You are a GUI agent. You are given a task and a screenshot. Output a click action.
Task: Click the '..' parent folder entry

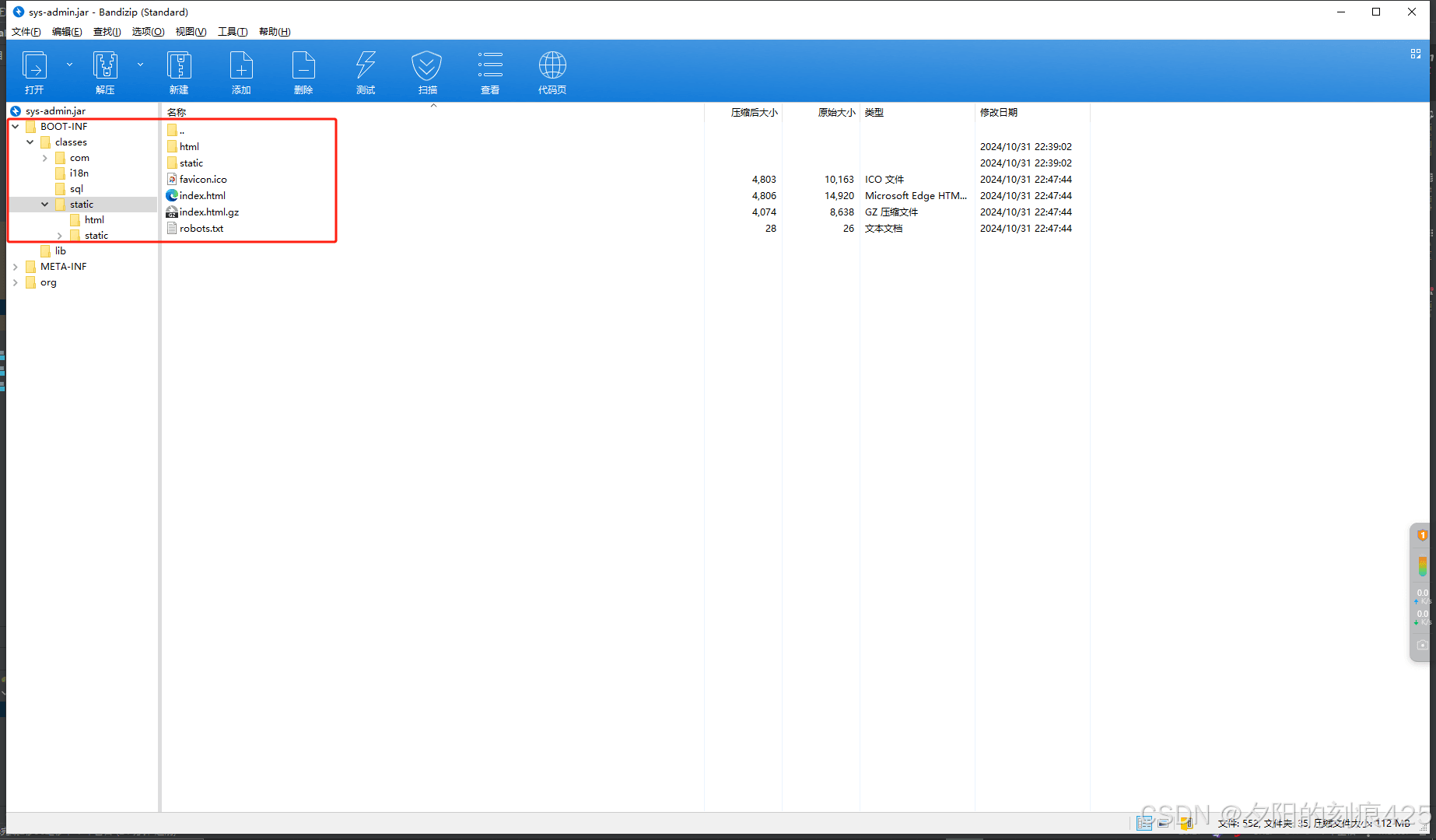(176, 130)
